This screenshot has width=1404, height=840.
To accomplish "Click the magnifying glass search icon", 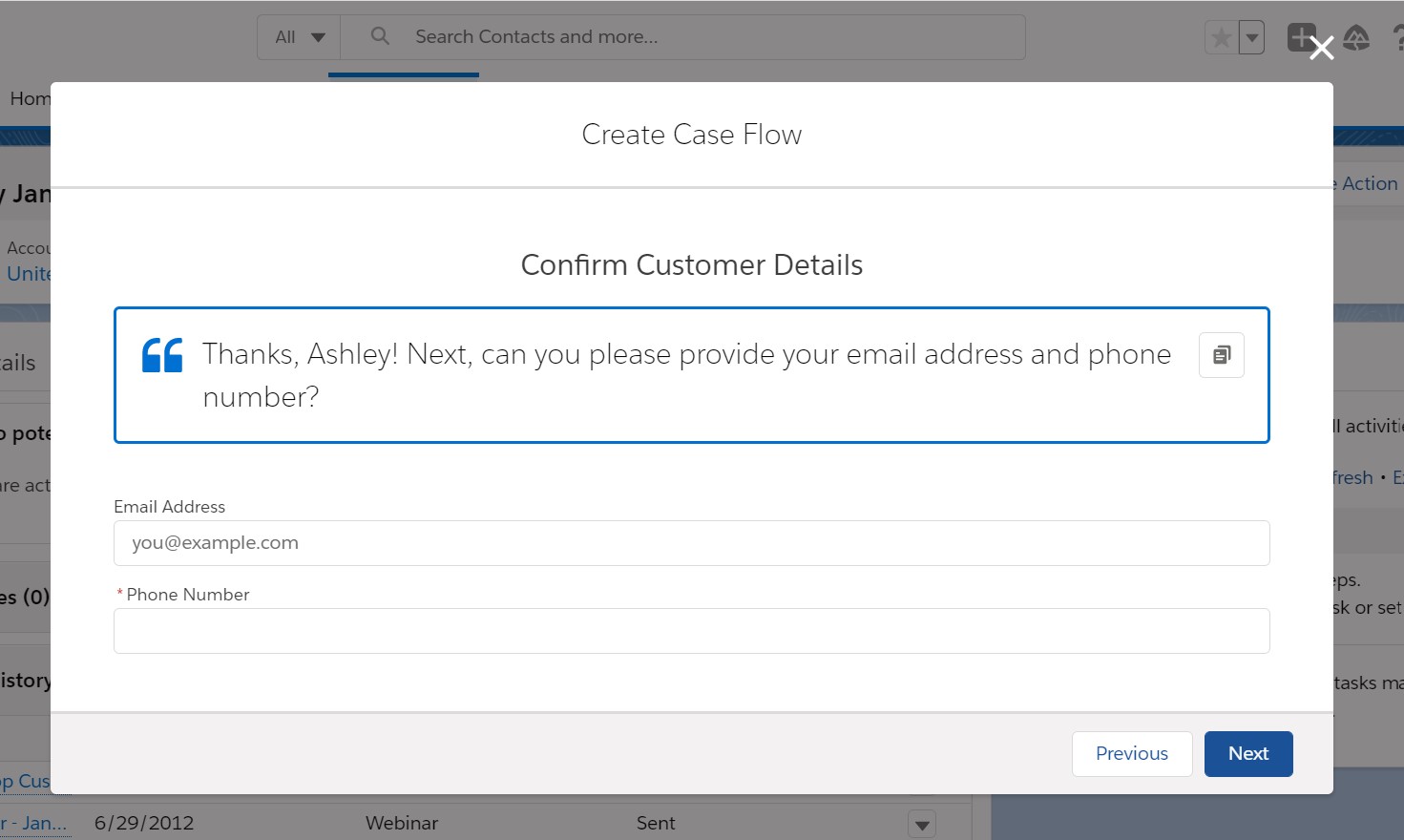I will tap(380, 36).
